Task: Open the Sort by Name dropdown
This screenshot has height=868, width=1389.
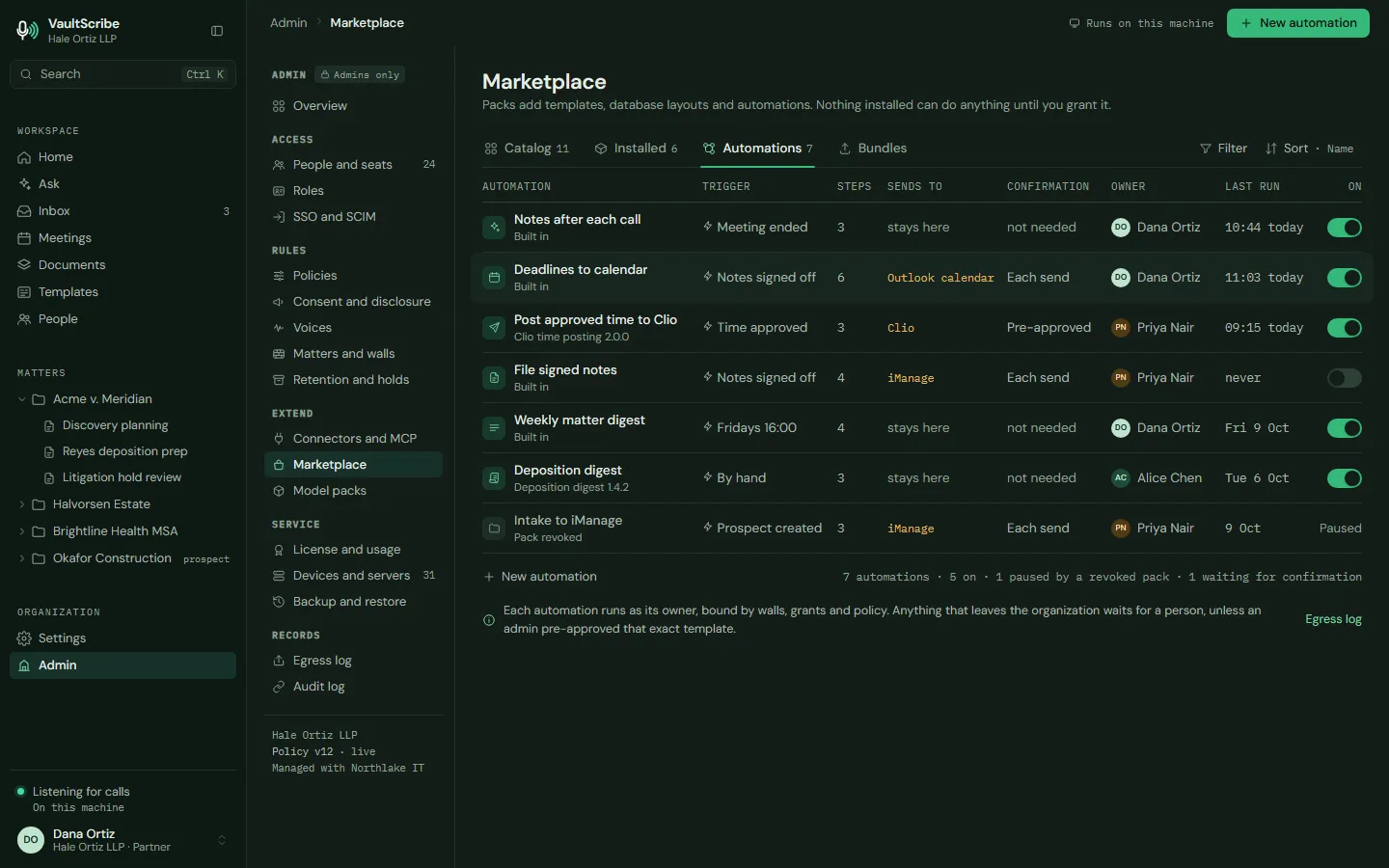Action: coord(1309,149)
